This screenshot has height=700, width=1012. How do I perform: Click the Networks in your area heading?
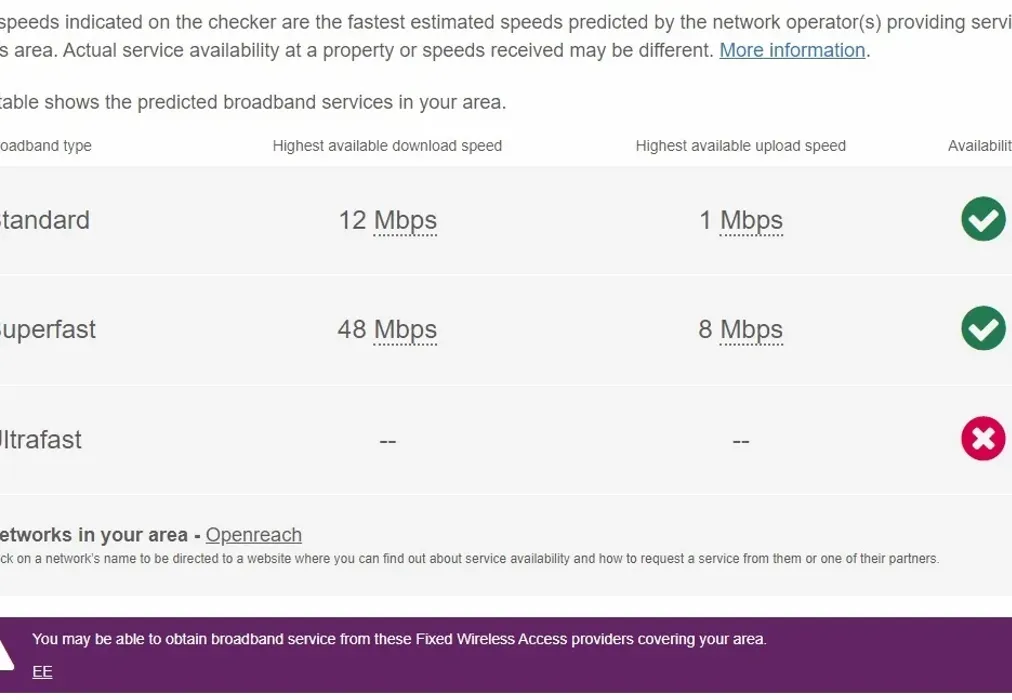pos(94,535)
